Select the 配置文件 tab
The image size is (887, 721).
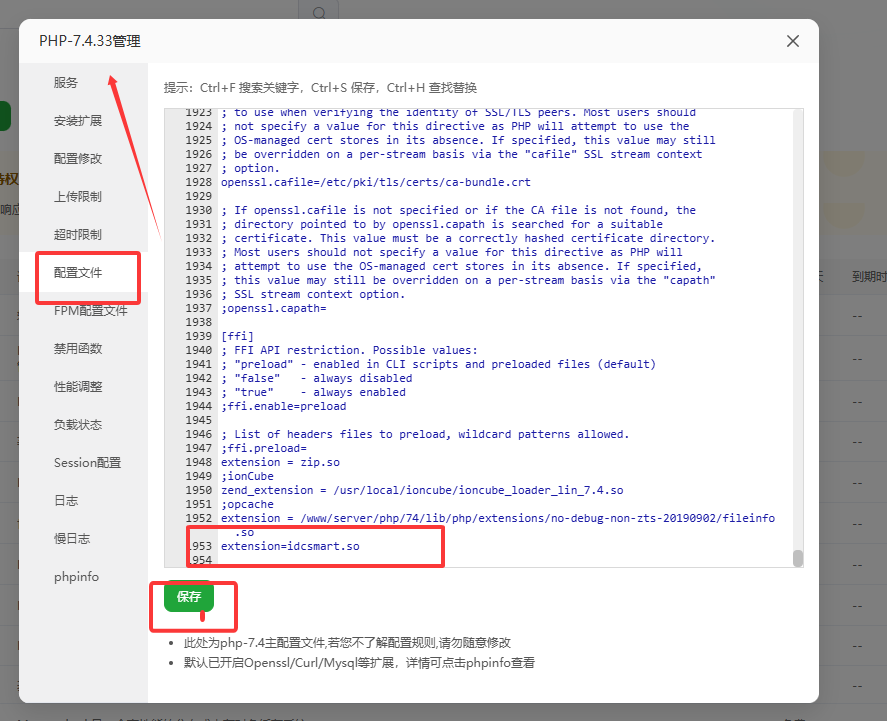pyautogui.click(x=78, y=273)
